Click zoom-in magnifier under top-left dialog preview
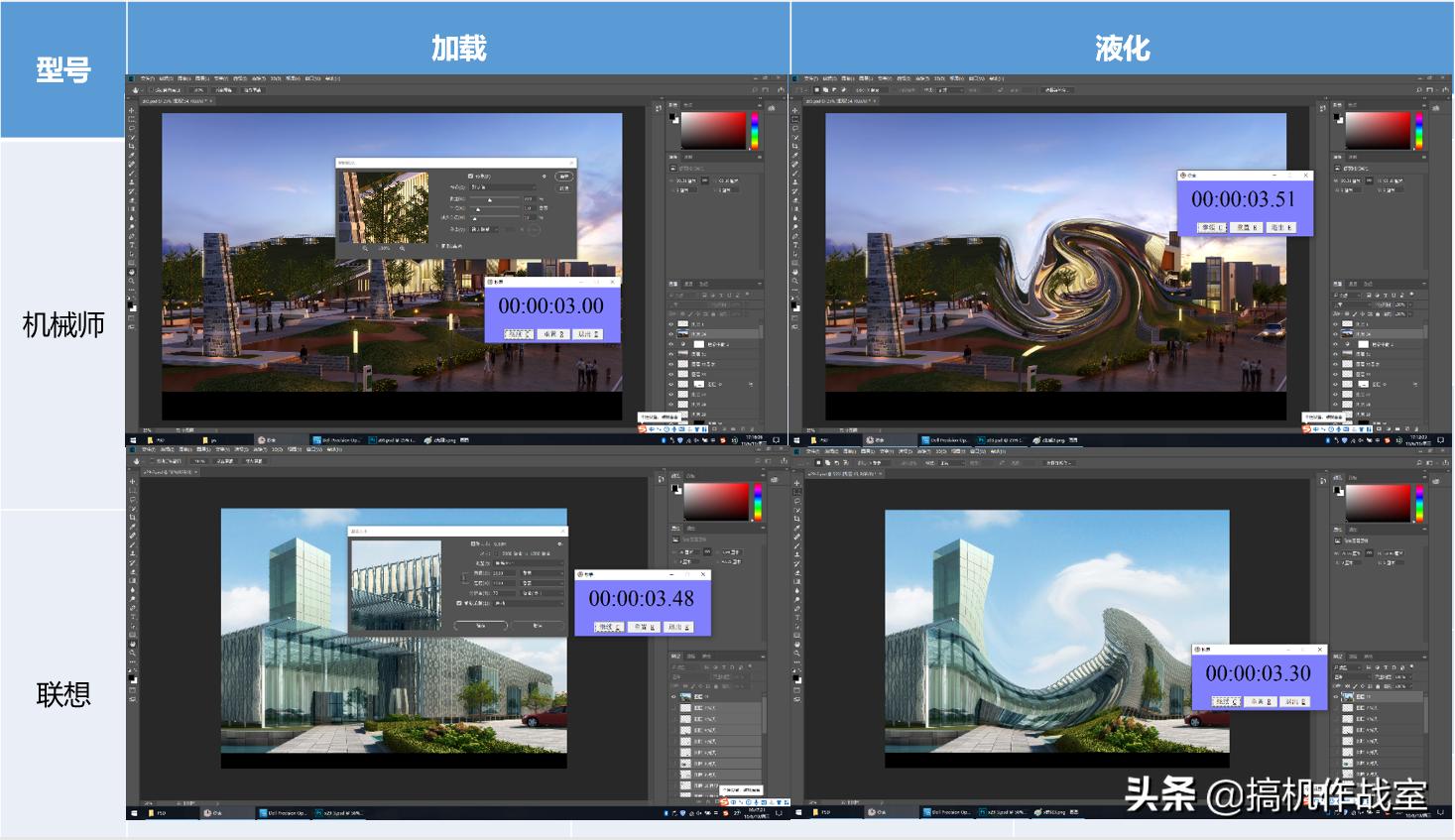 (x=402, y=249)
